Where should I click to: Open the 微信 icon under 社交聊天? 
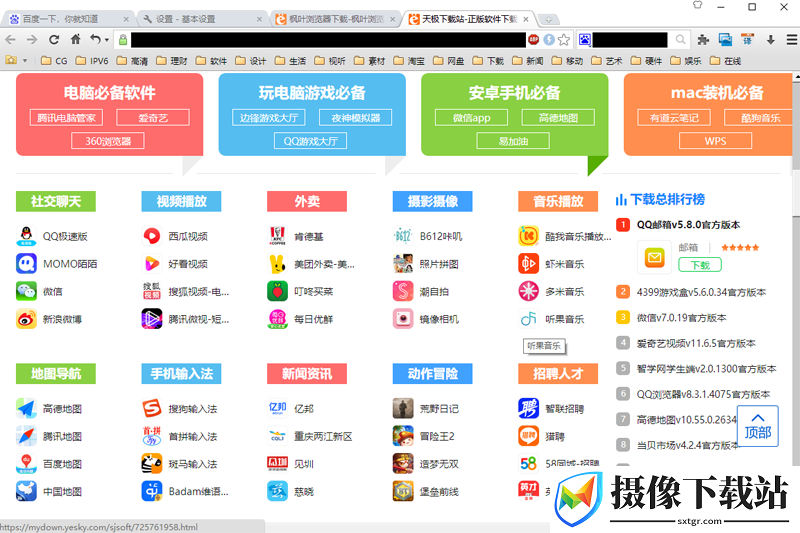point(26,291)
